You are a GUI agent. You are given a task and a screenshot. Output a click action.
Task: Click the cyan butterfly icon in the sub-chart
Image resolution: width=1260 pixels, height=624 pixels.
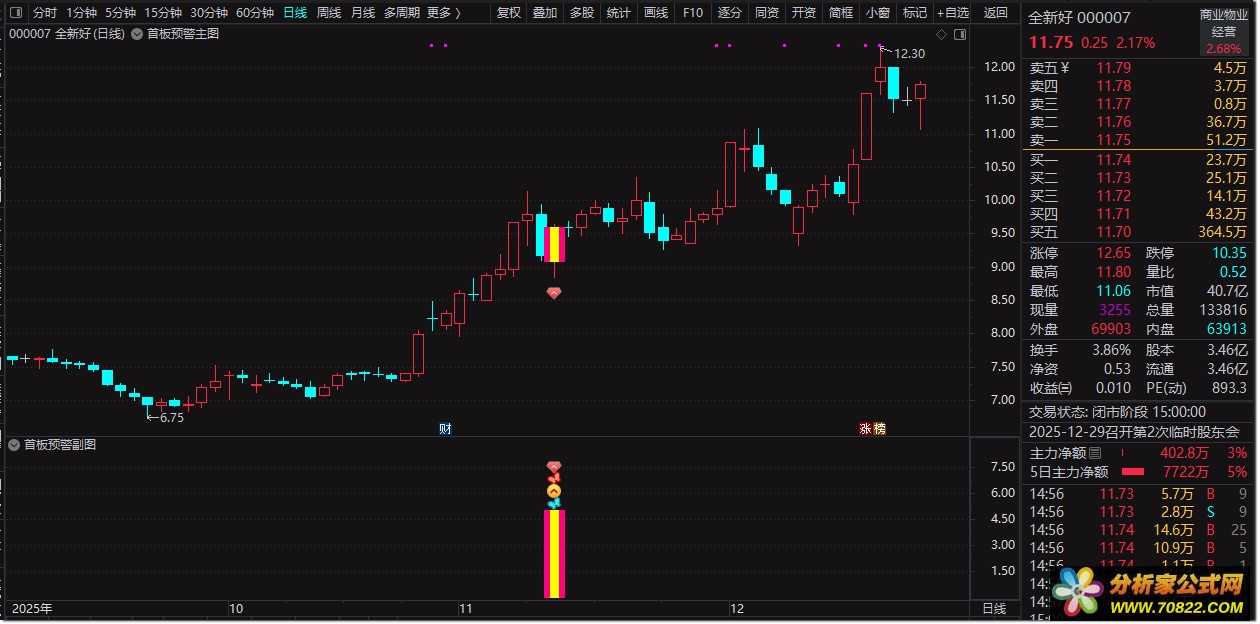click(554, 503)
